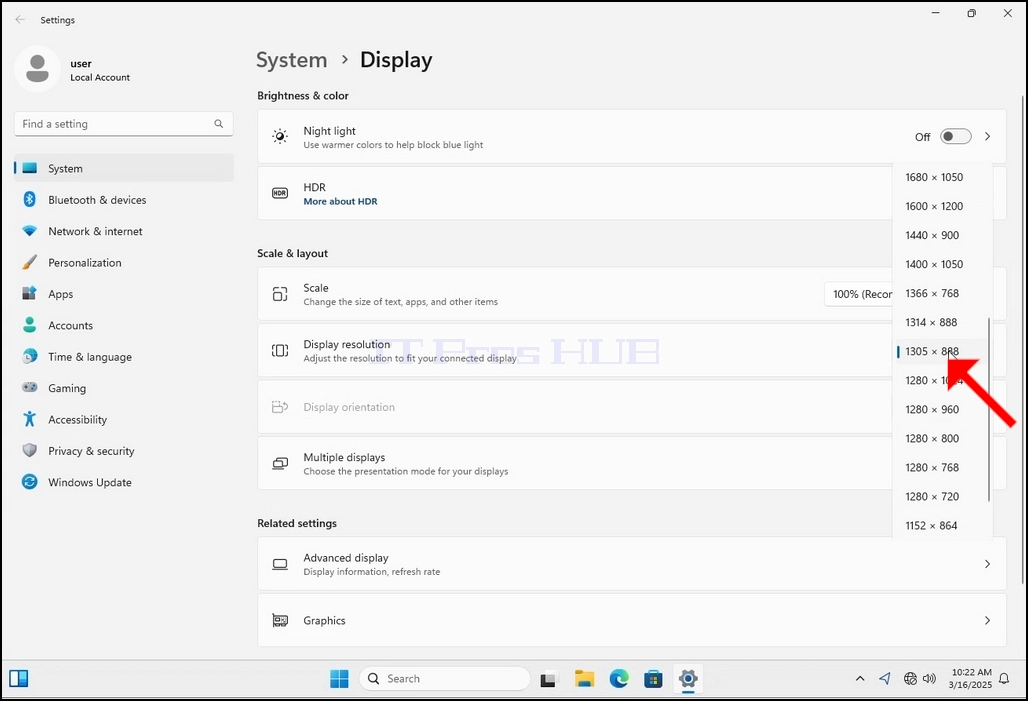Open the Scale percentage dropdown

pyautogui.click(x=859, y=294)
